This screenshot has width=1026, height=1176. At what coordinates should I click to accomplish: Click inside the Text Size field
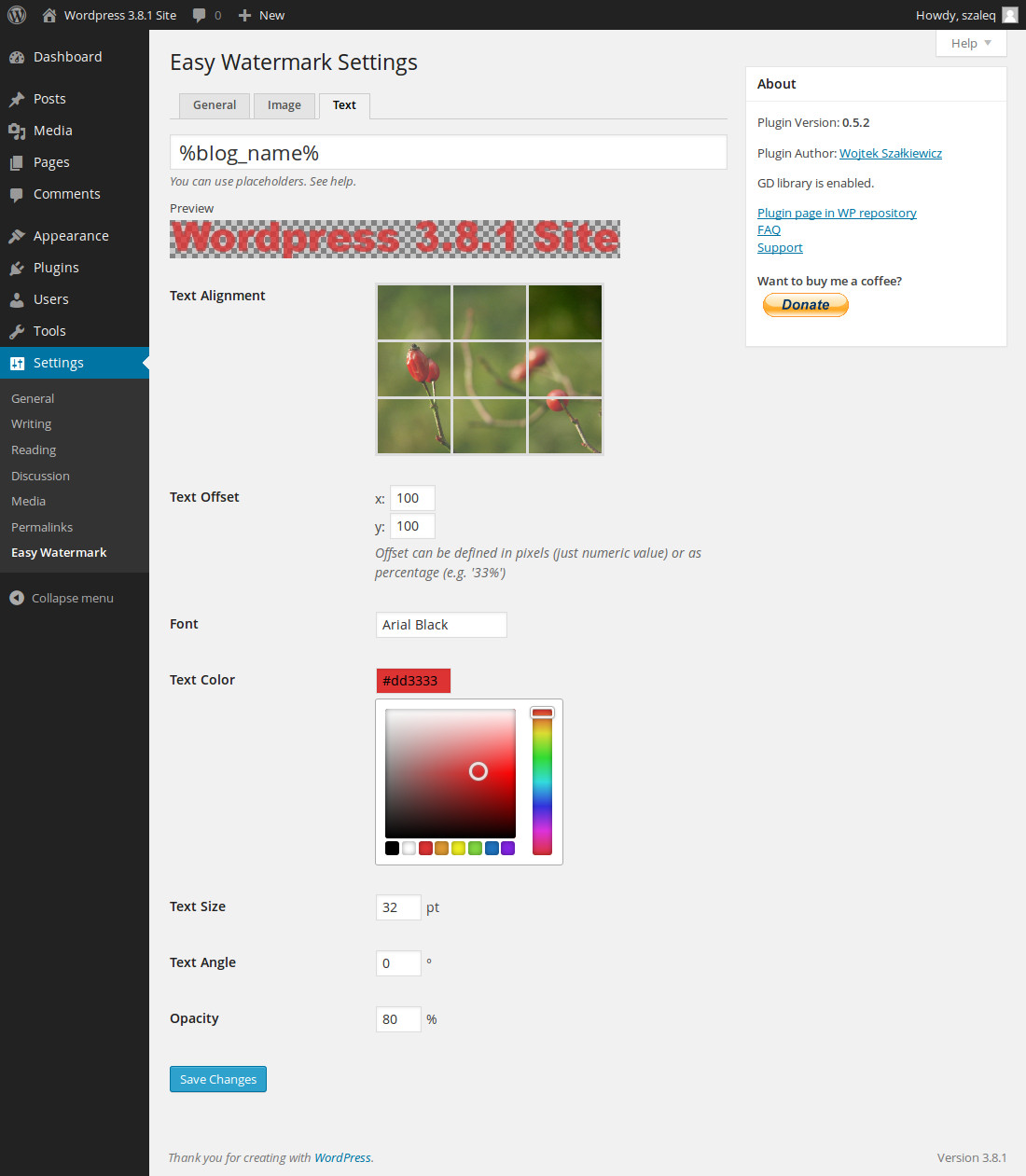click(398, 906)
